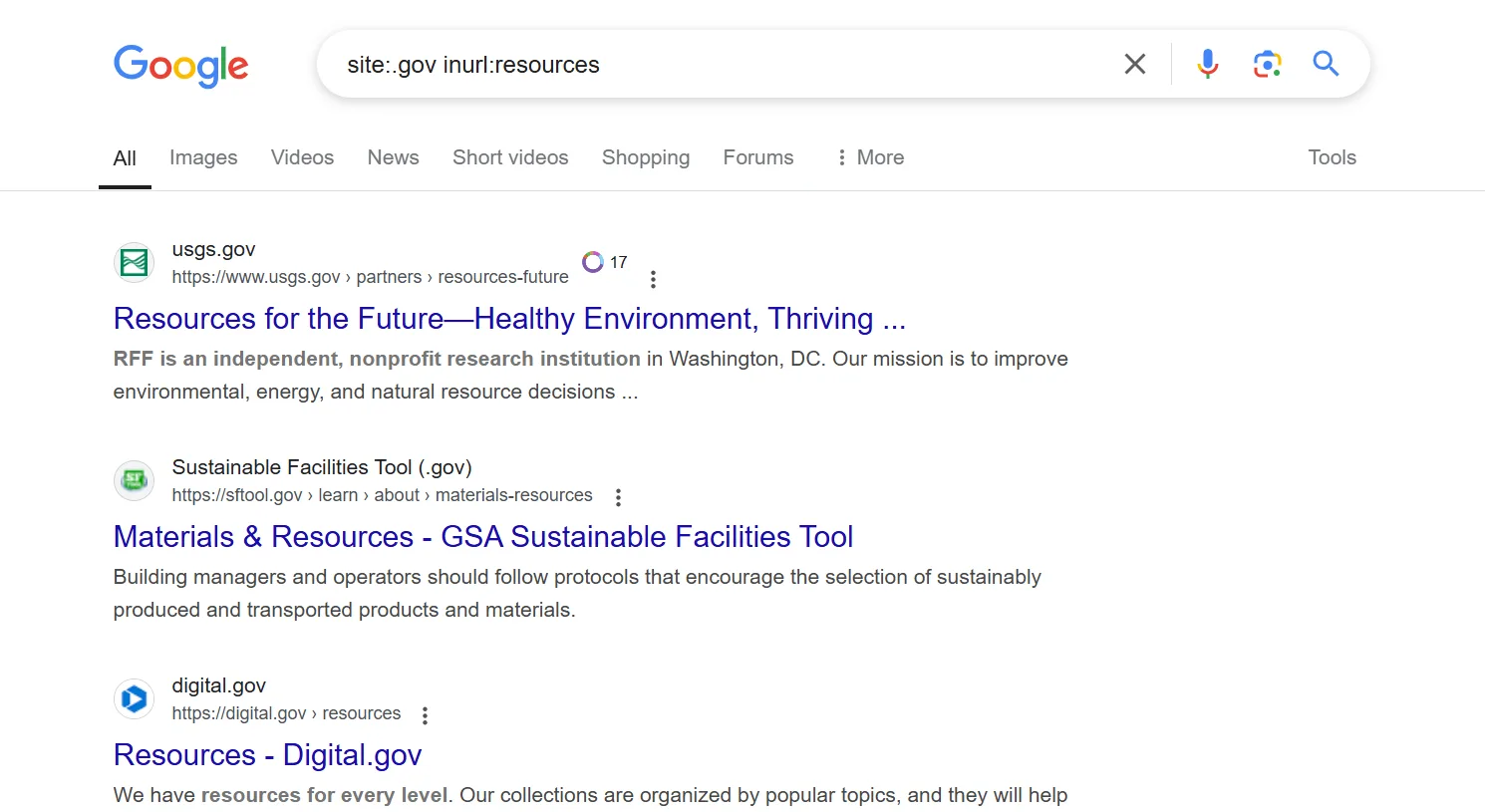Clear the search query with X icon
The width and height of the screenshot is (1485, 812).
tap(1134, 64)
